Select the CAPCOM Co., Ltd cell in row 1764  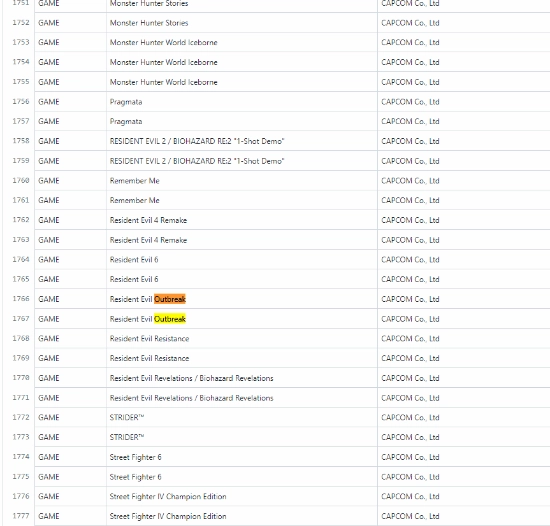[464, 259]
